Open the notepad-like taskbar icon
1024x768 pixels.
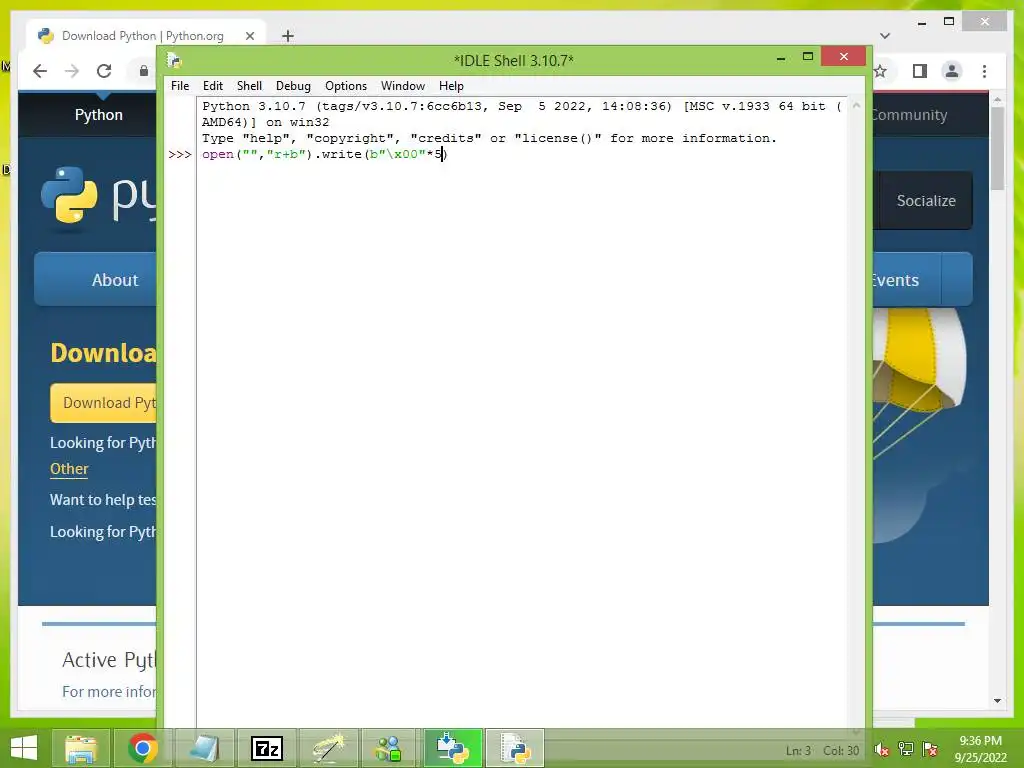(x=204, y=748)
